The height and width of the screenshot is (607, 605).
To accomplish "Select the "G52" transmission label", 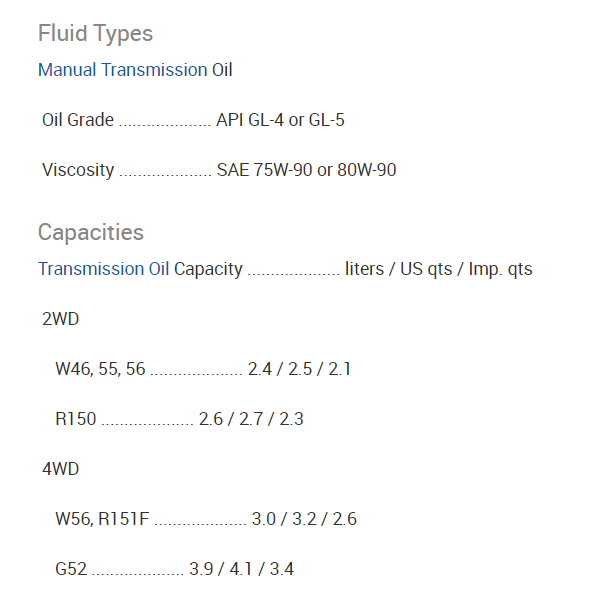I will pyautogui.click(x=71, y=569).
